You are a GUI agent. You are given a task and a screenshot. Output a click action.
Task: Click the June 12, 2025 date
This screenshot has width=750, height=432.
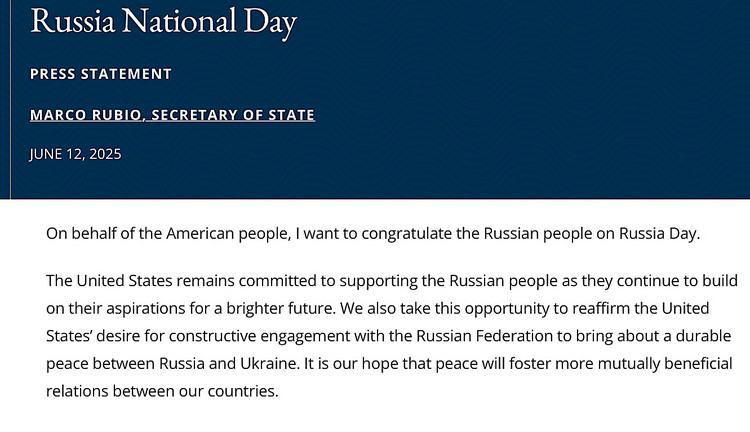(x=75, y=154)
